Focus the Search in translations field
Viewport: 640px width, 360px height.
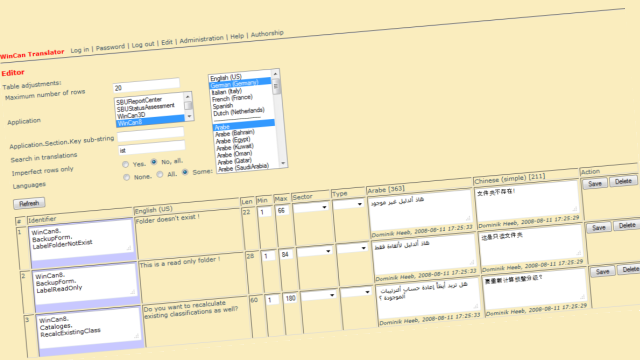(152, 148)
